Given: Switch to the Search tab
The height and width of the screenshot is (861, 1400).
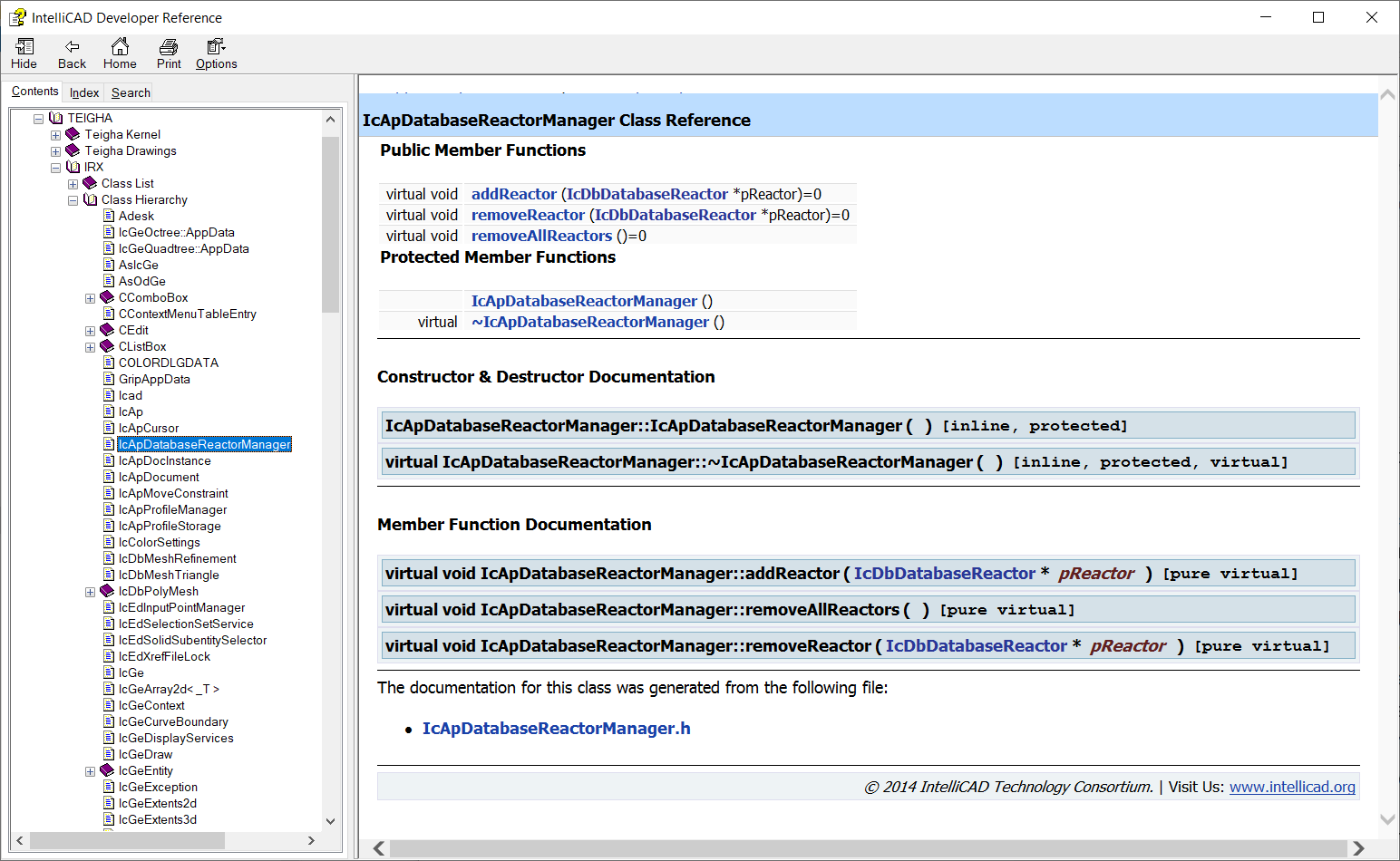Looking at the screenshot, I should pos(131,92).
